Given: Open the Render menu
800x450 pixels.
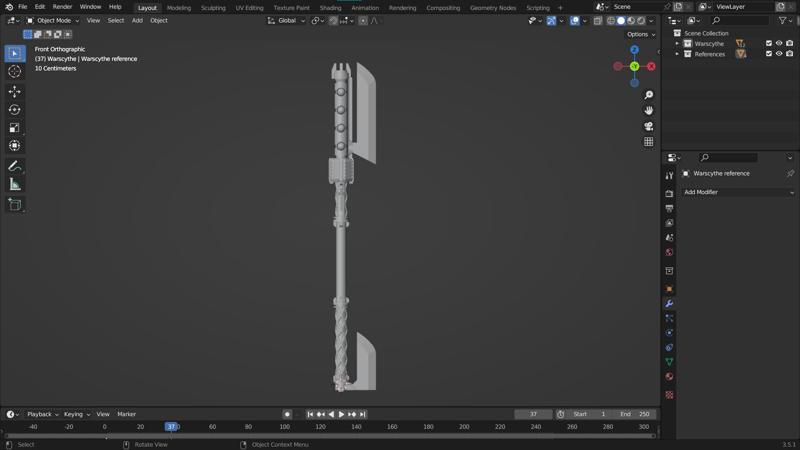Looking at the screenshot, I should pos(62,7).
